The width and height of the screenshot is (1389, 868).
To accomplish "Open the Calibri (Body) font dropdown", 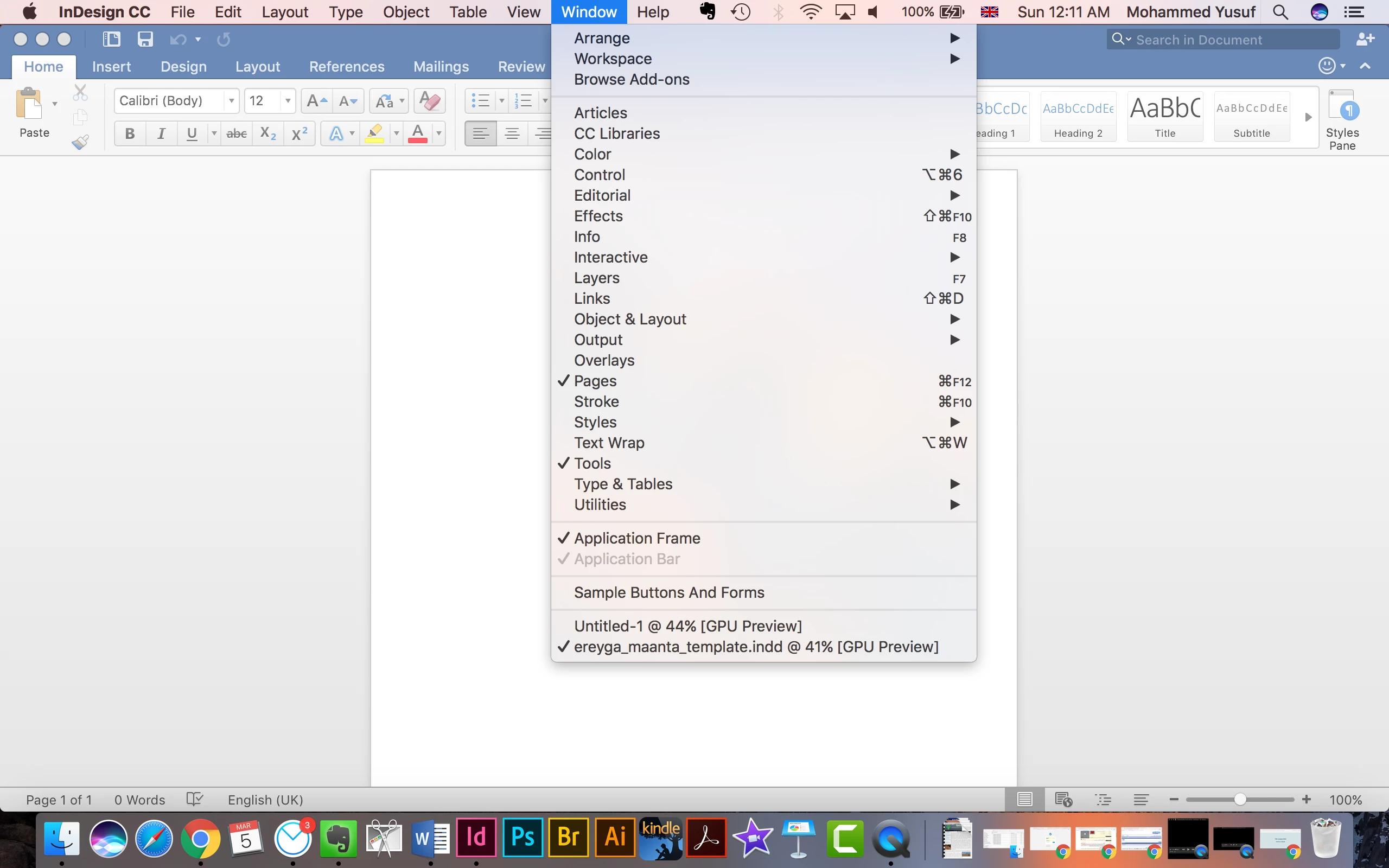I will click(231, 101).
